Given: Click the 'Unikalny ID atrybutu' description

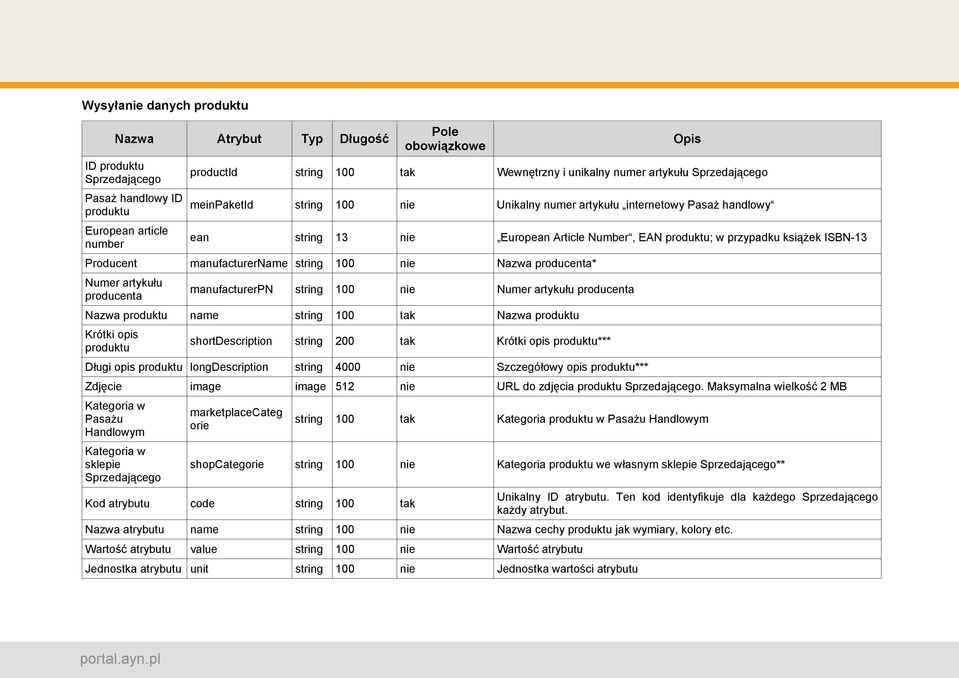Looking at the screenshot, I should click(687, 503).
